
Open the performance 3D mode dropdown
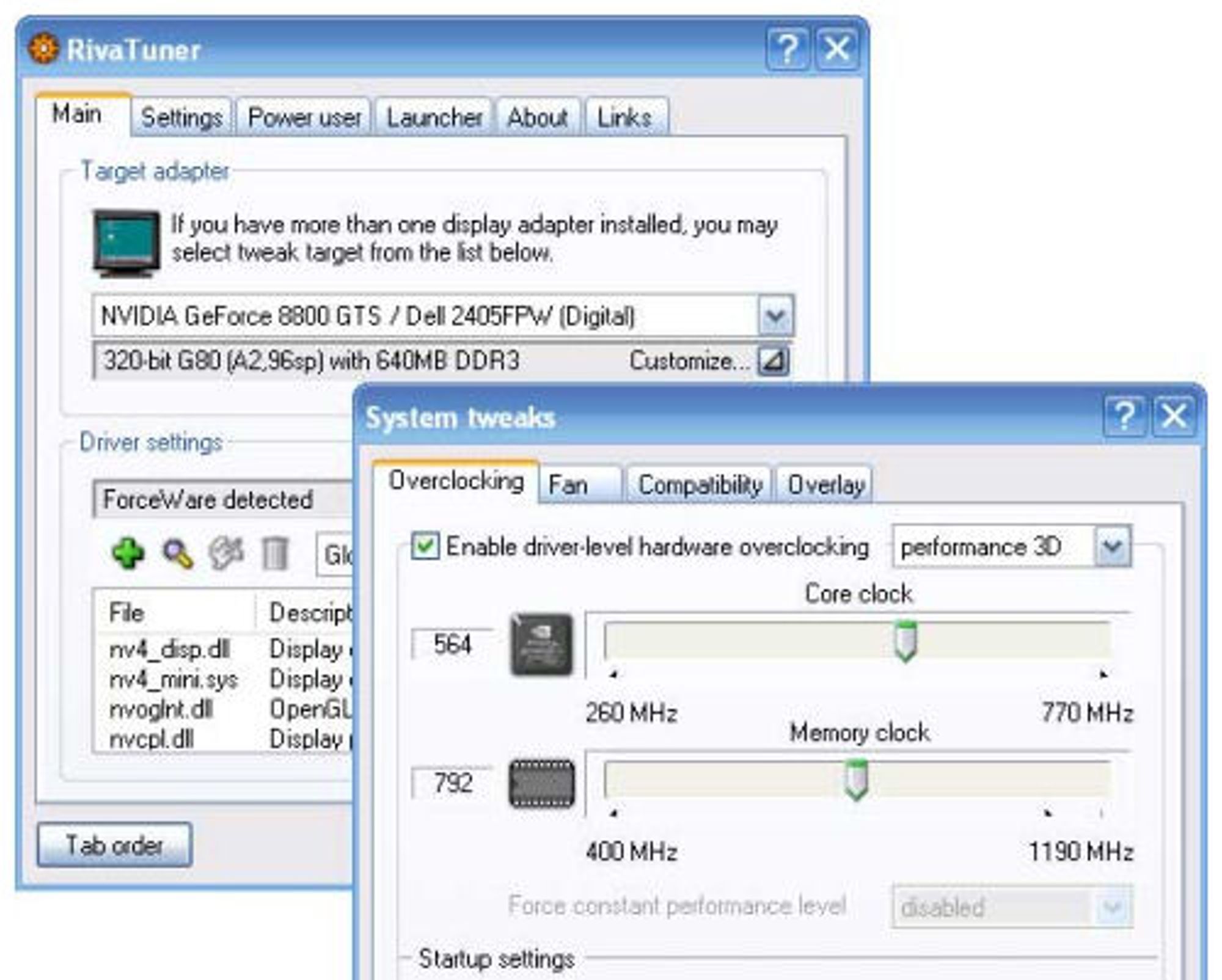point(1112,546)
